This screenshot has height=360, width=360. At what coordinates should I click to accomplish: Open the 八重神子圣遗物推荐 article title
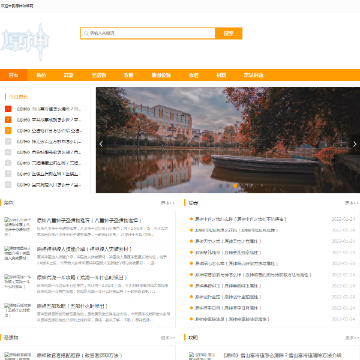(x=89, y=221)
